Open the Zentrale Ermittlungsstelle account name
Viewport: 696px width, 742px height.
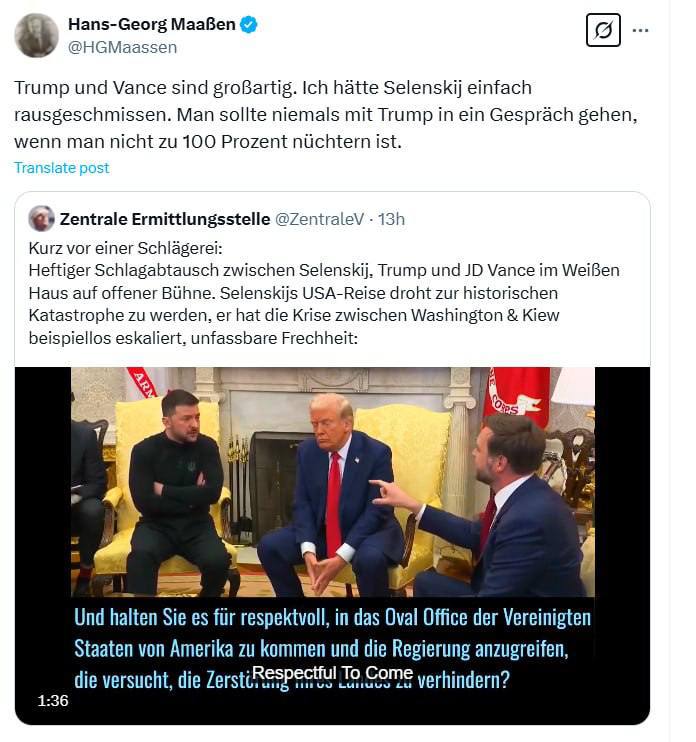pos(164,219)
